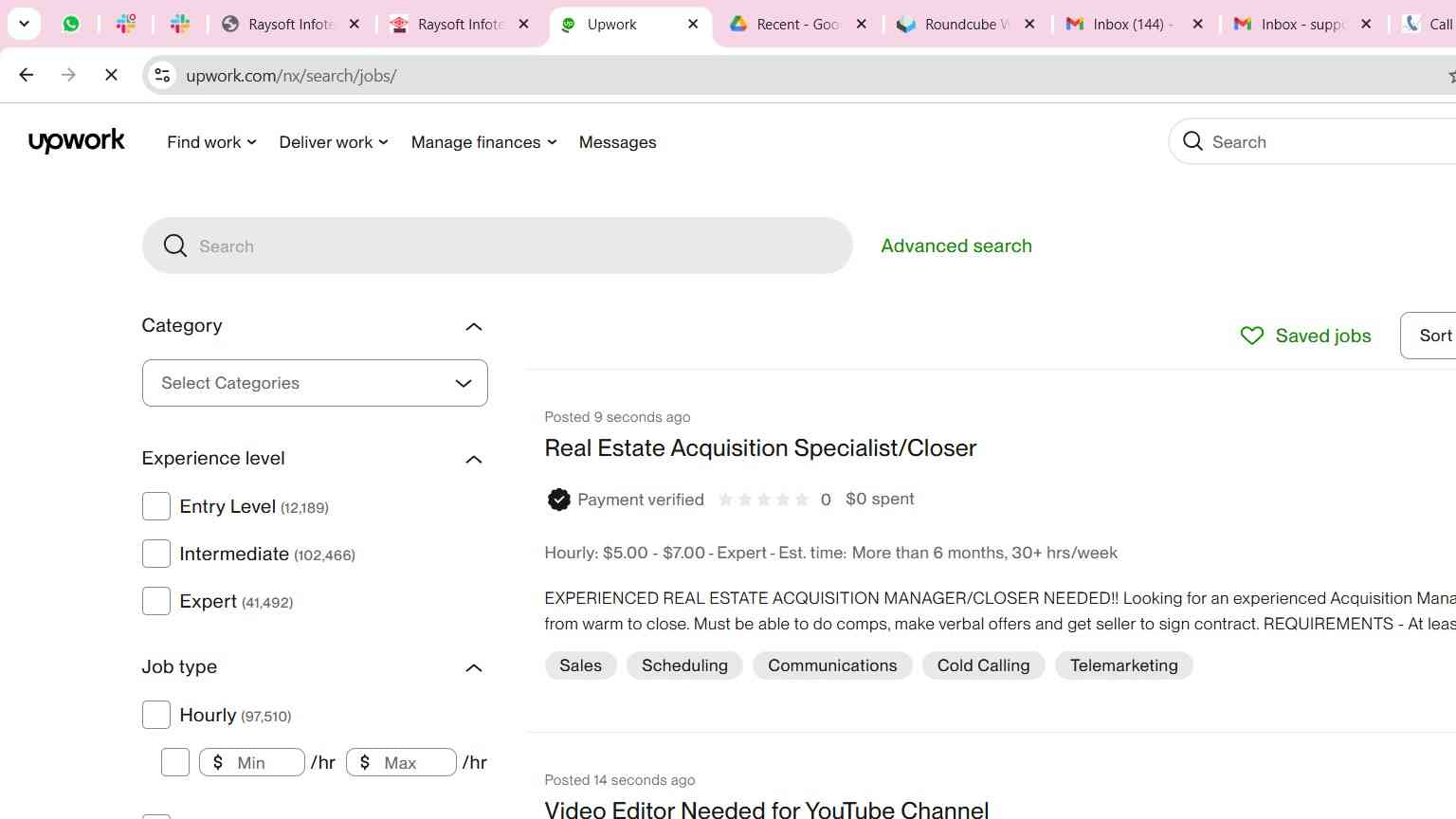Collapse the Job type section
Image resolution: width=1456 pixels, height=819 pixels.
click(474, 667)
